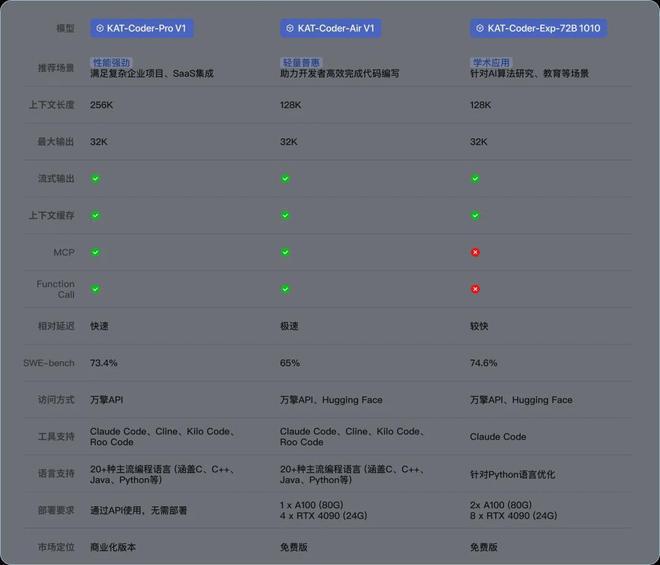Click the red MCP cross under KAT-Coder-Exp-72B
The height and width of the screenshot is (565, 660).
475,252
